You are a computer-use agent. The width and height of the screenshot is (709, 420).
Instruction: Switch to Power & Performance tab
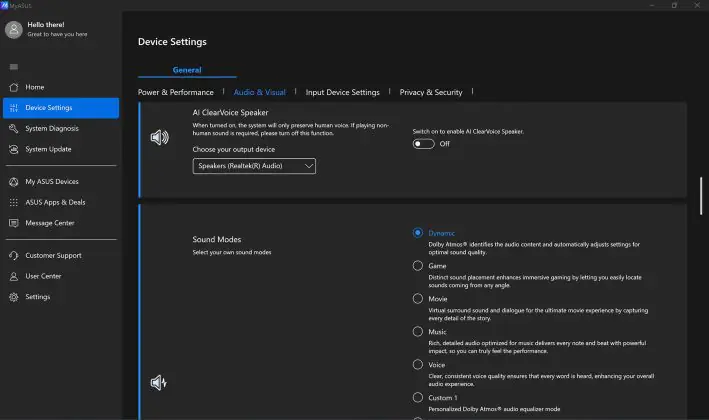[175, 92]
